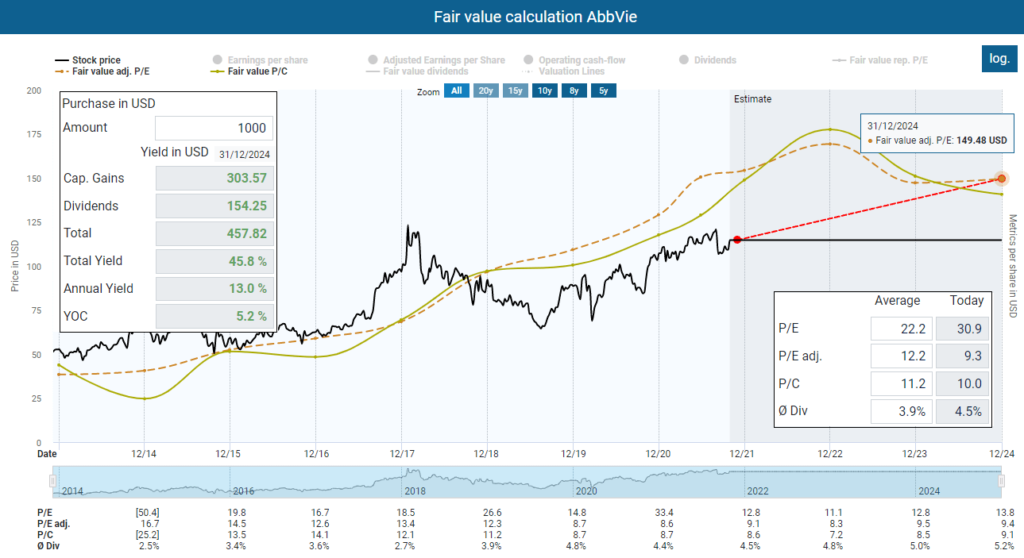Screen dimensions: 1024x558
Task: Click today's Ø Div value 4.5%
Action: point(963,412)
